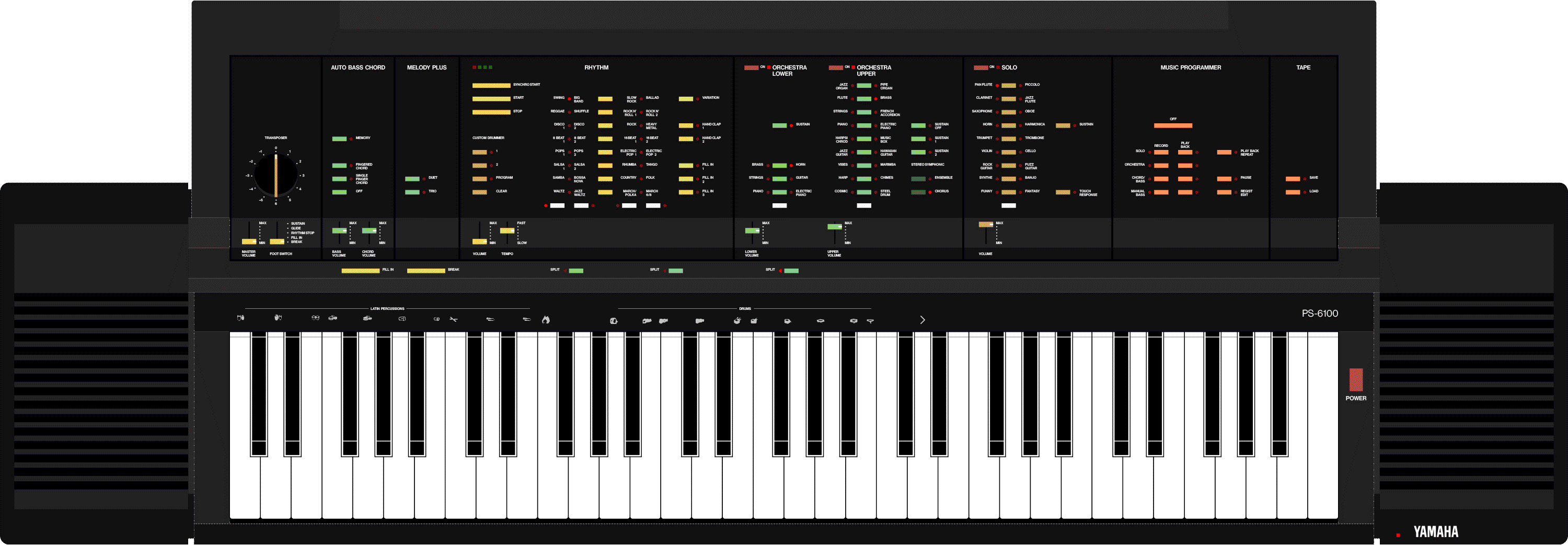Select Violin / Cello solo voice
The width and height of the screenshot is (1568, 545).
[1009, 152]
